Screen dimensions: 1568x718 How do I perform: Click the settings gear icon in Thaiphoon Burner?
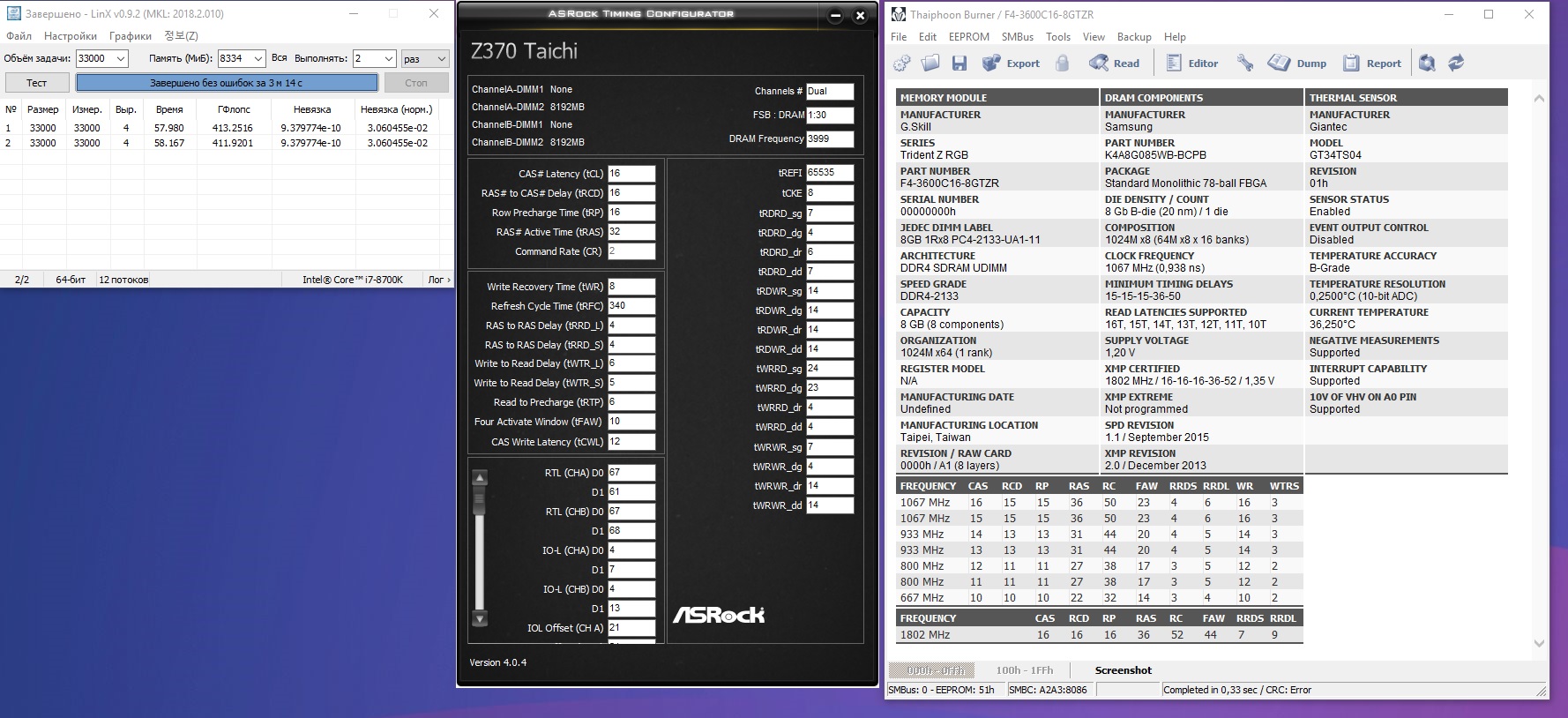click(x=902, y=63)
